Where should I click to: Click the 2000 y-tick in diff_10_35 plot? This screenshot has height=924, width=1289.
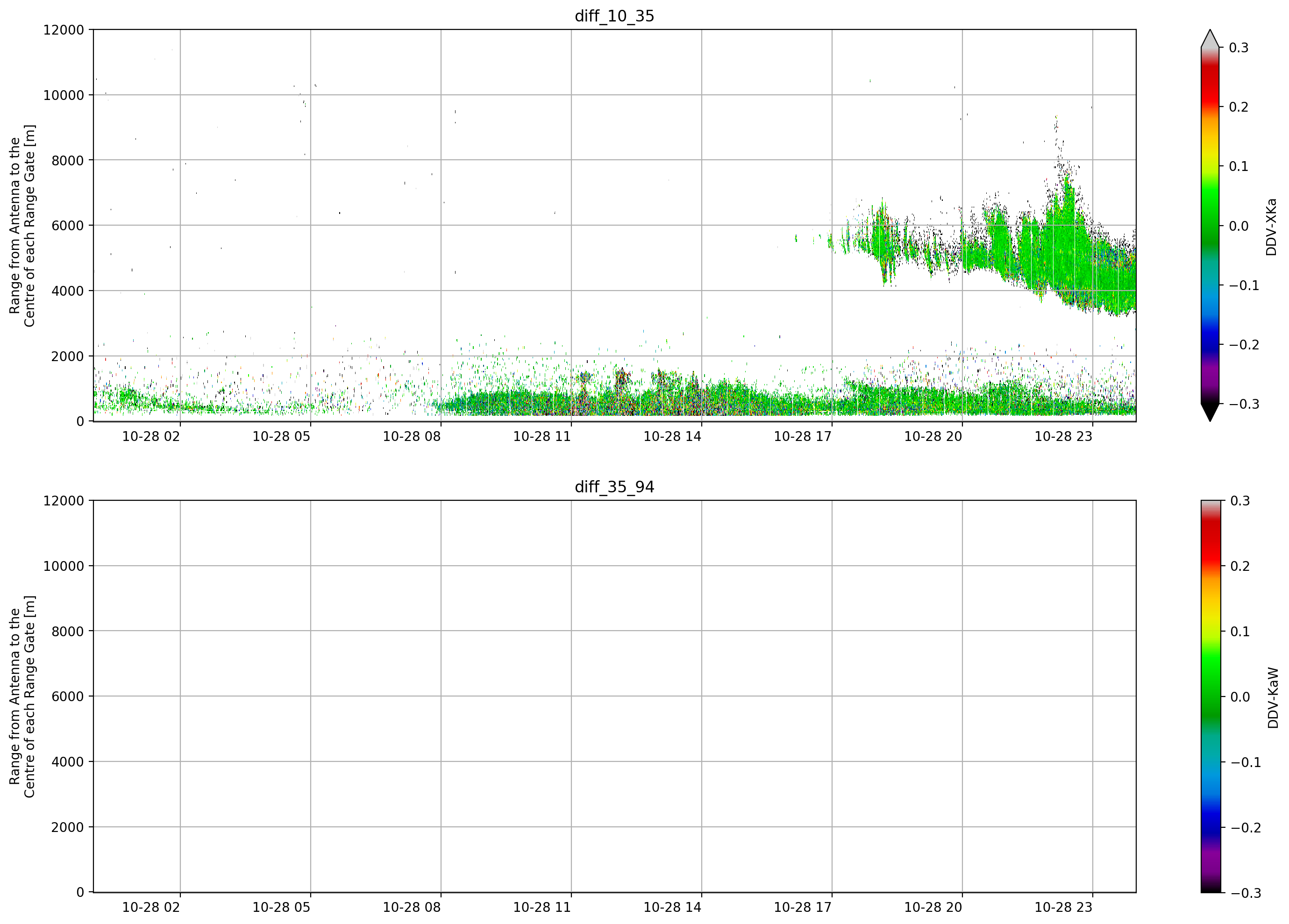(68, 356)
